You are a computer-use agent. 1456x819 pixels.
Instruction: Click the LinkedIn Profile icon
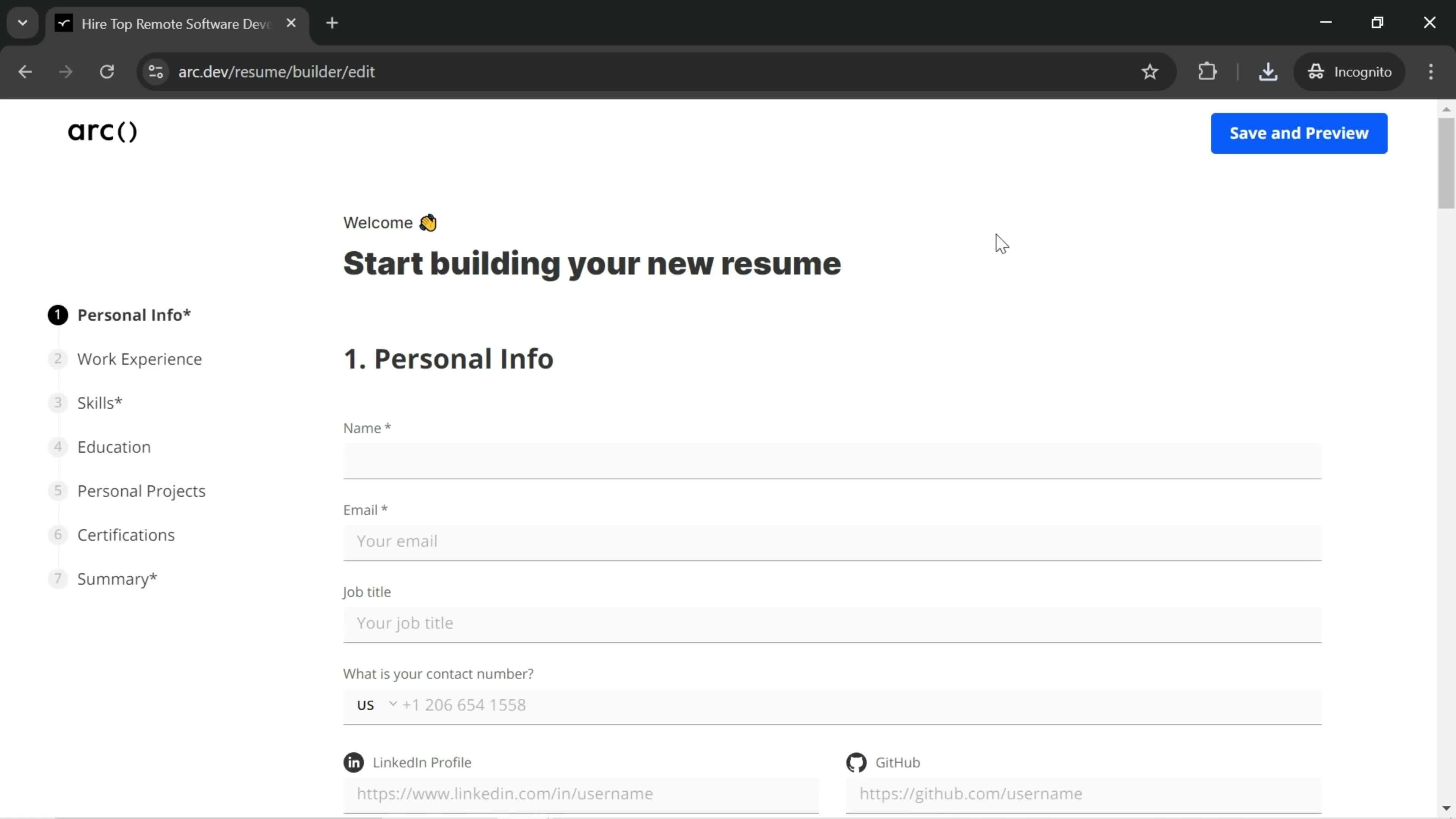pyautogui.click(x=354, y=762)
